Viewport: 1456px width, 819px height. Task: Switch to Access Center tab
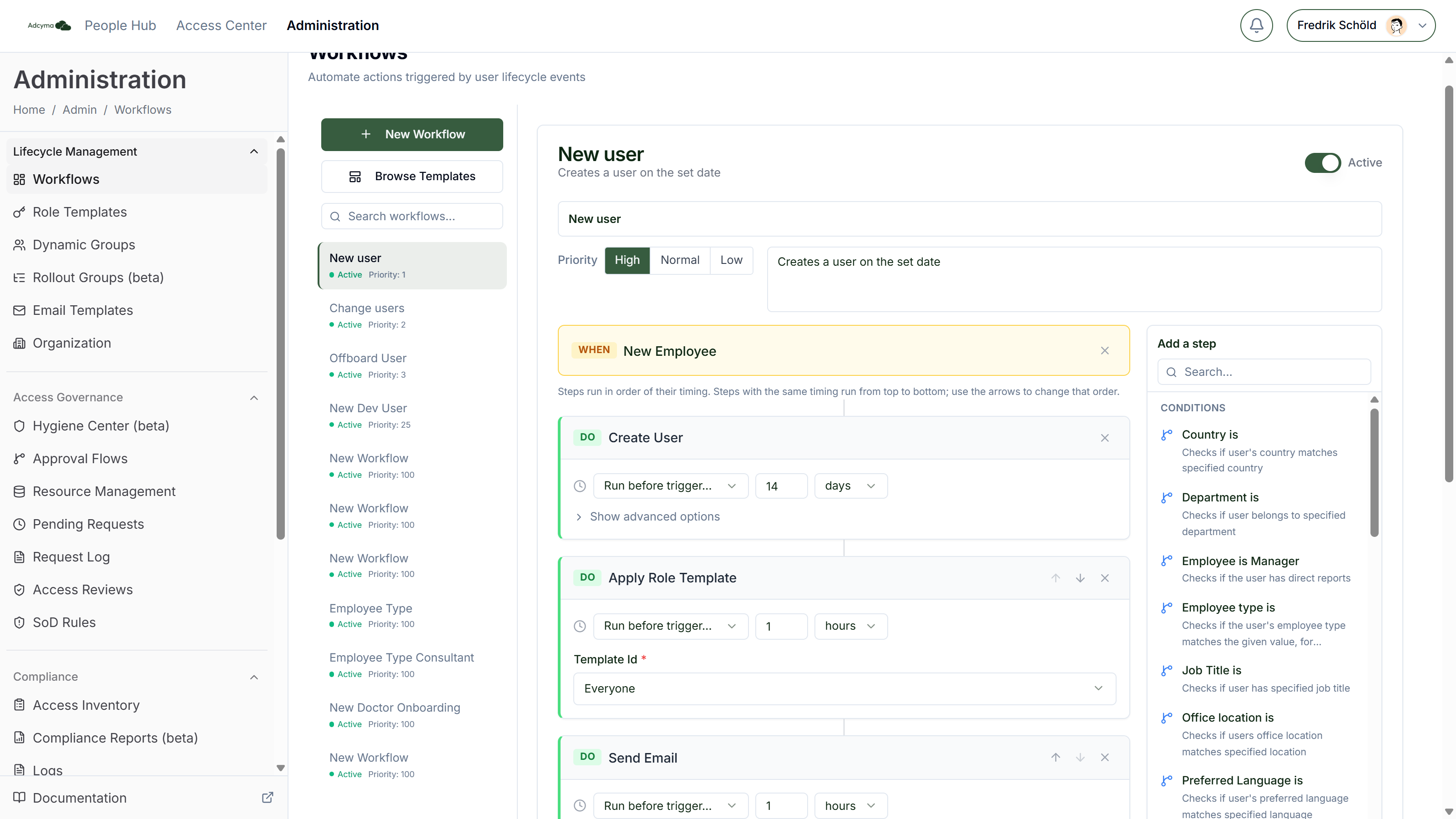(221, 25)
